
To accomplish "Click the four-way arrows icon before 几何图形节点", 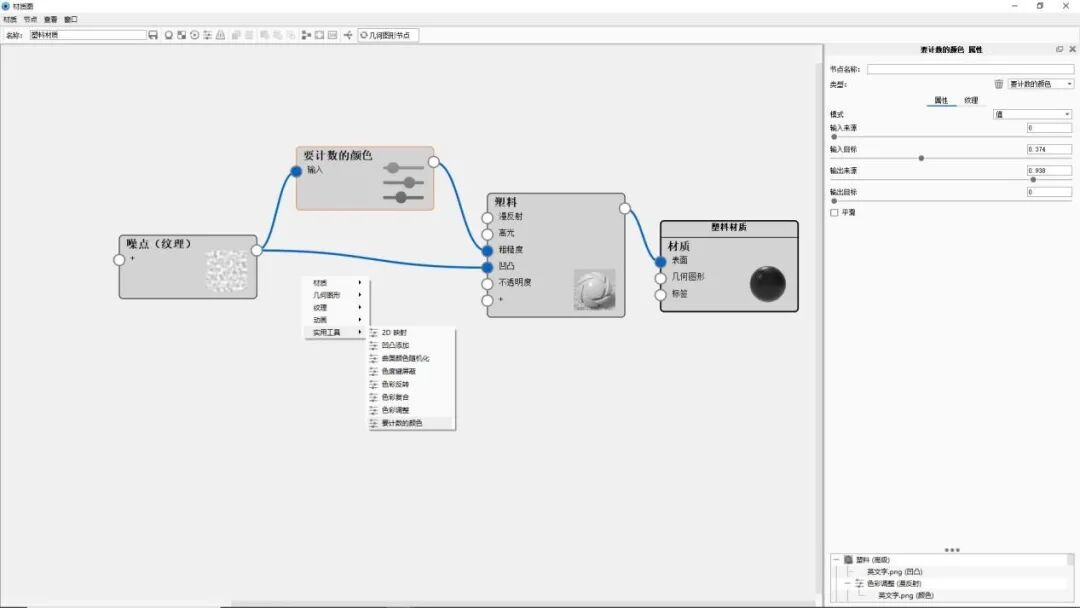I will (x=346, y=34).
